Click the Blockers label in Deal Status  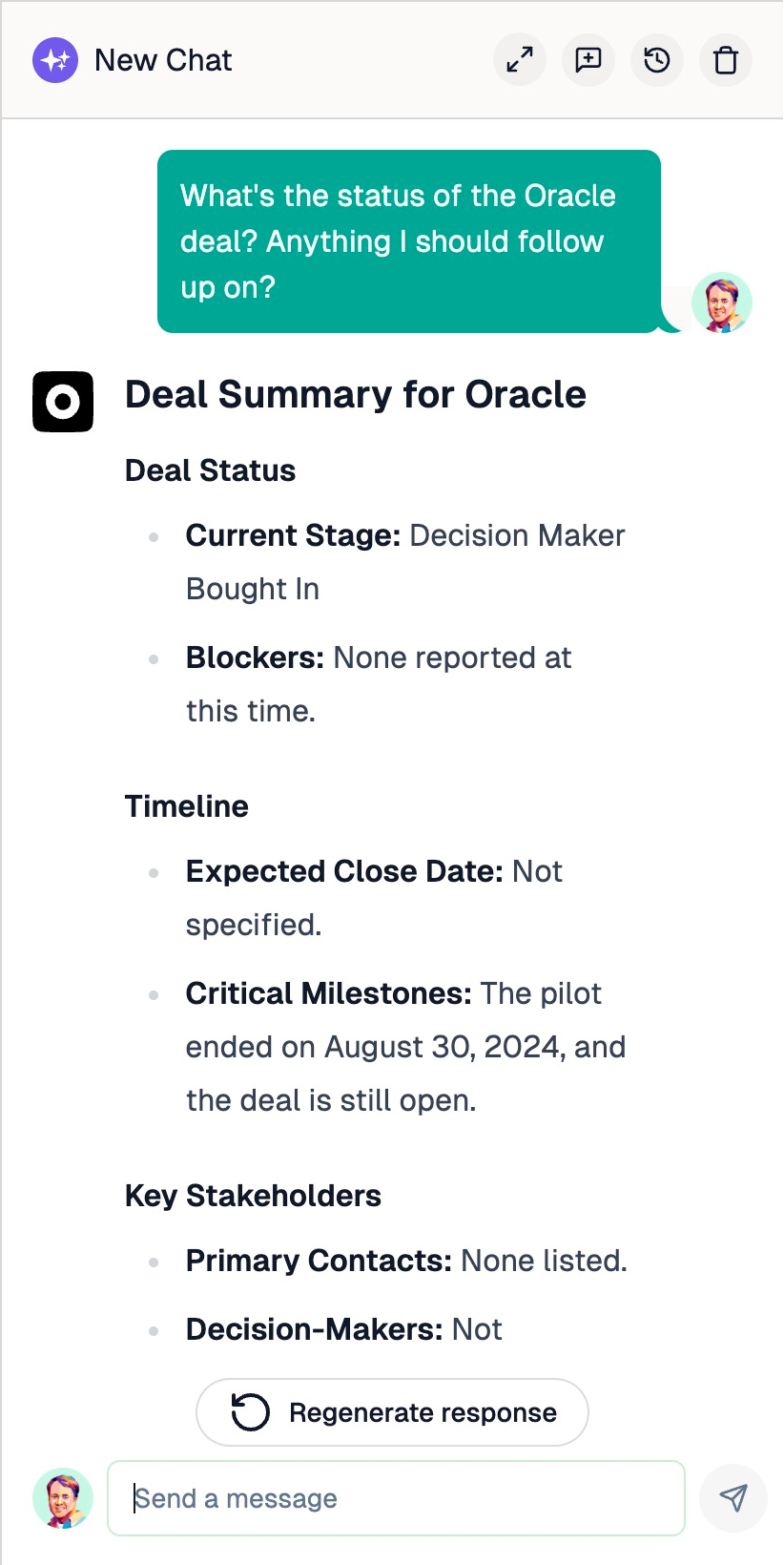click(x=255, y=657)
